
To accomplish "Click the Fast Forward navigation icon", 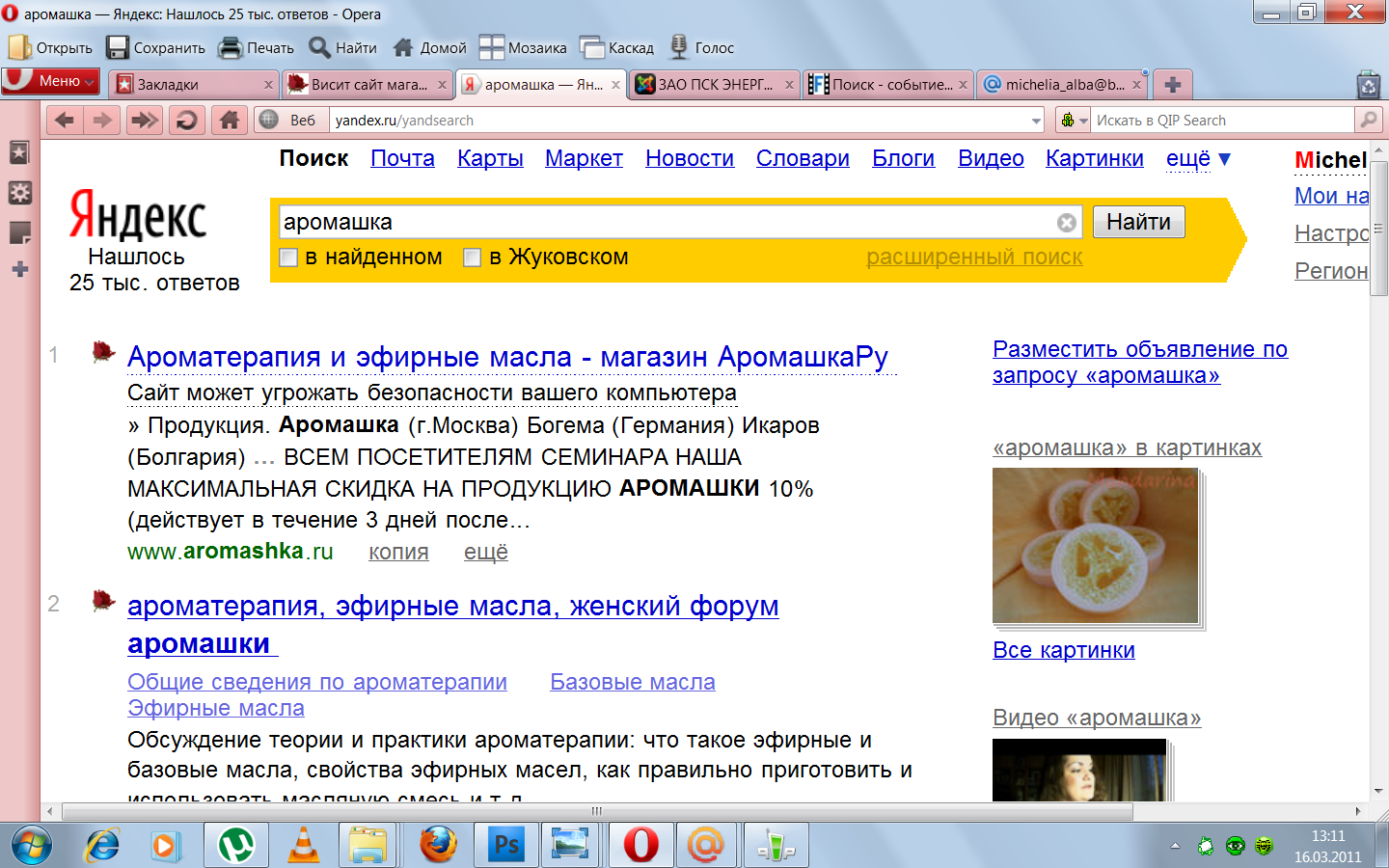I will point(145,121).
